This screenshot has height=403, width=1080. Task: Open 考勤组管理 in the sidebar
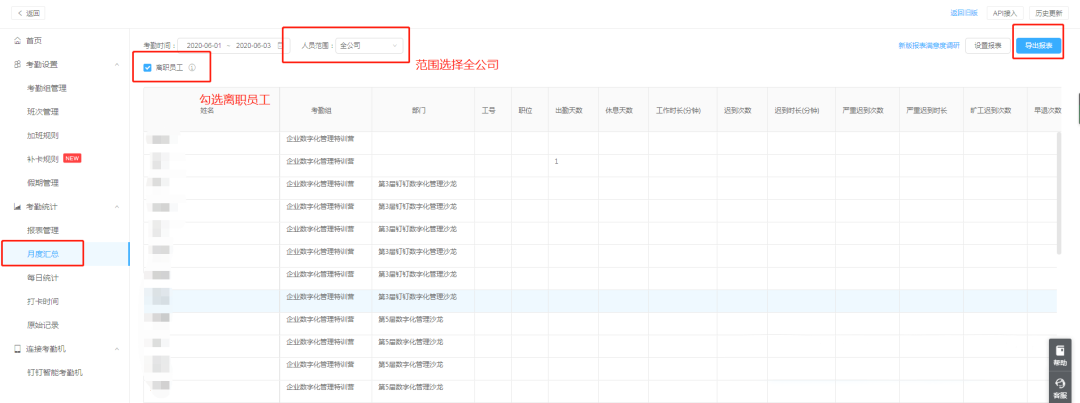[47, 88]
